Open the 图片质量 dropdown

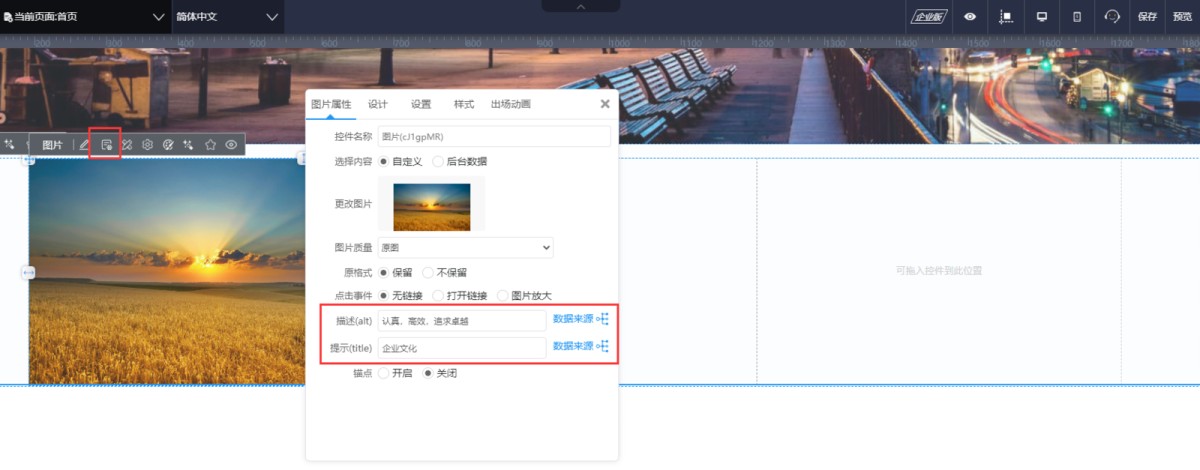[465, 247]
